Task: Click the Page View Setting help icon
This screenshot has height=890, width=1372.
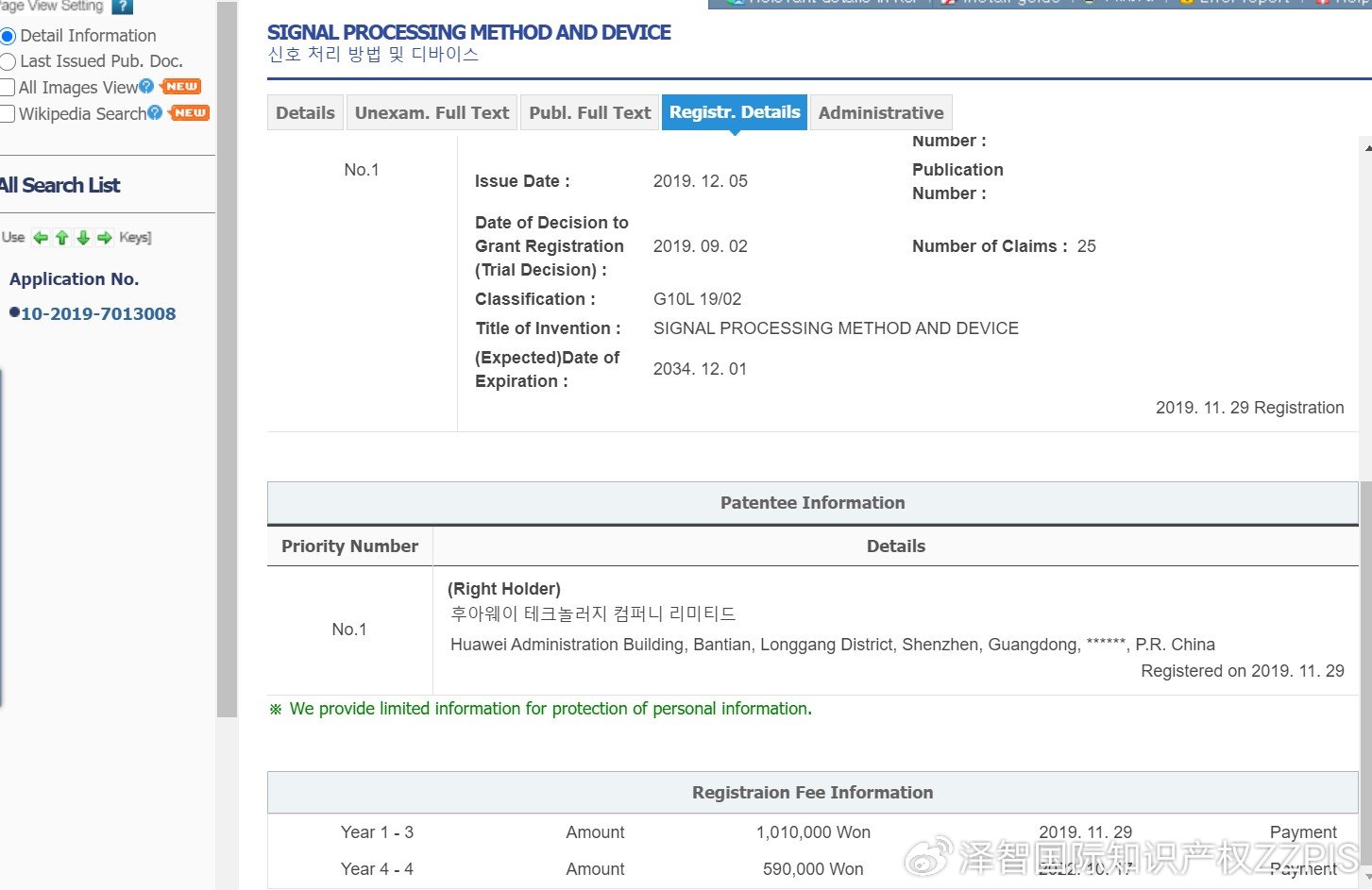Action: [x=122, y=7]
